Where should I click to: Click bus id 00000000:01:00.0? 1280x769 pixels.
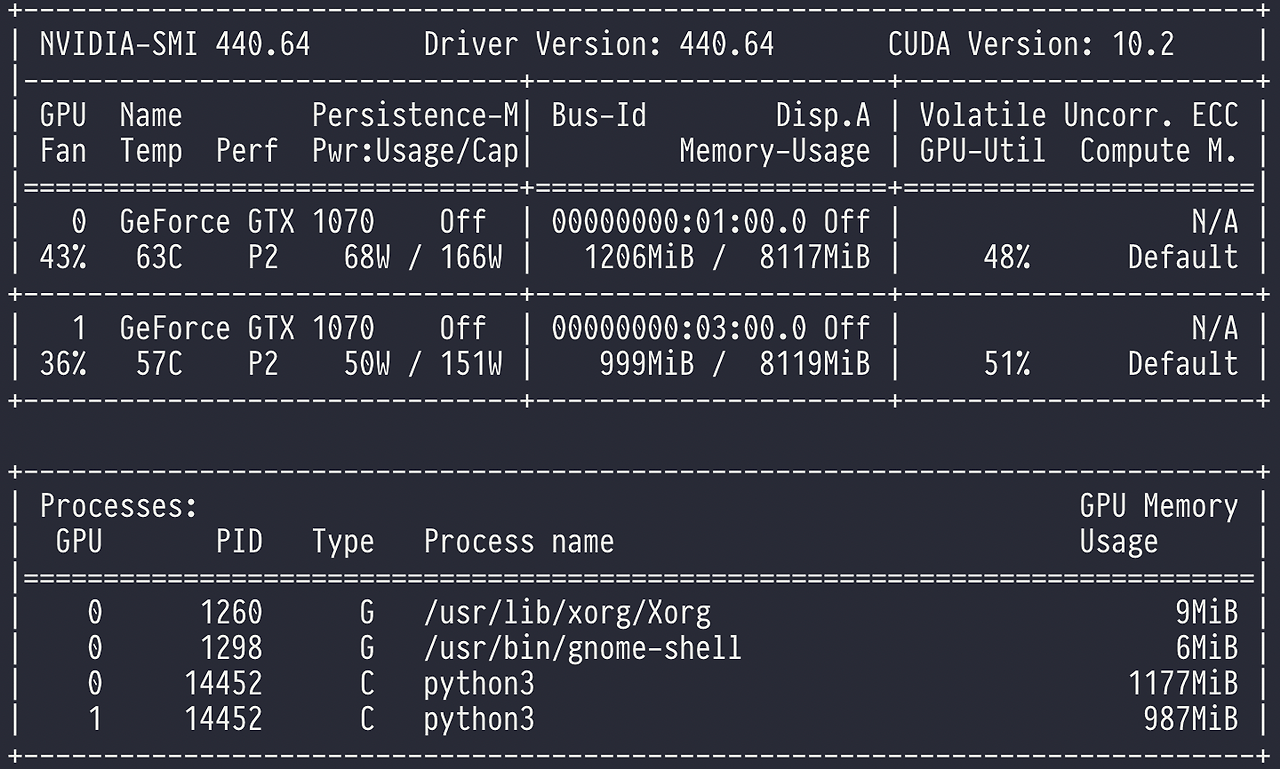679,222
